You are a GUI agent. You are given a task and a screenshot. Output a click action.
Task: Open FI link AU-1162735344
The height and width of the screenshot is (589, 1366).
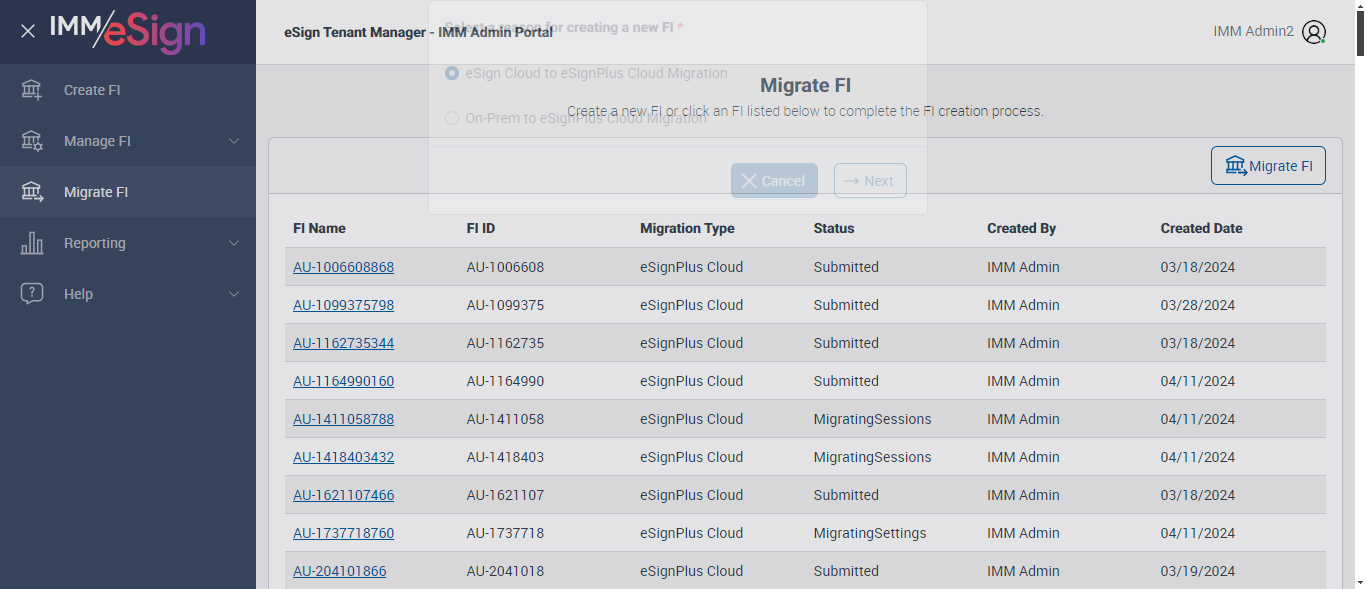(x=343, y=343)
